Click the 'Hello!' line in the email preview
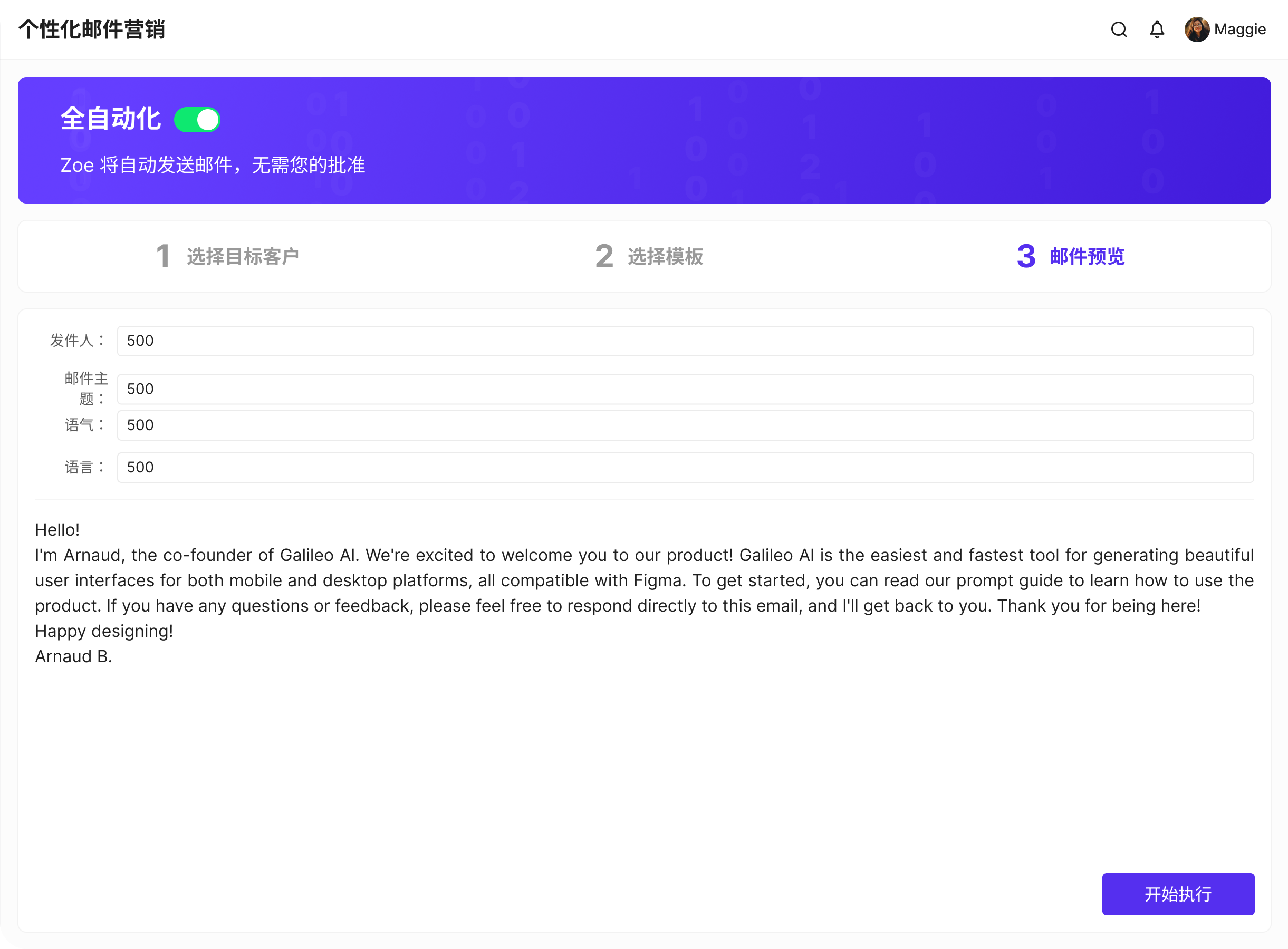Image resolution: width=1288 pixels, height=949 pixels. pos(57,530)
